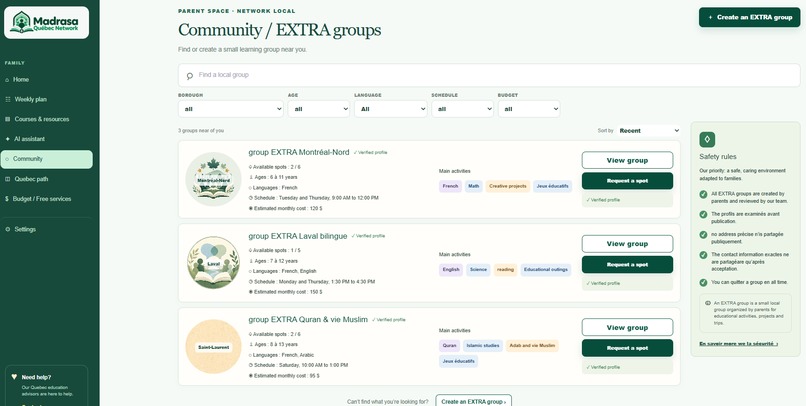Image resolution: width=806 pixels, height=406 pixels.
Task: Go to Courses & resources
Action: (47, 119)
